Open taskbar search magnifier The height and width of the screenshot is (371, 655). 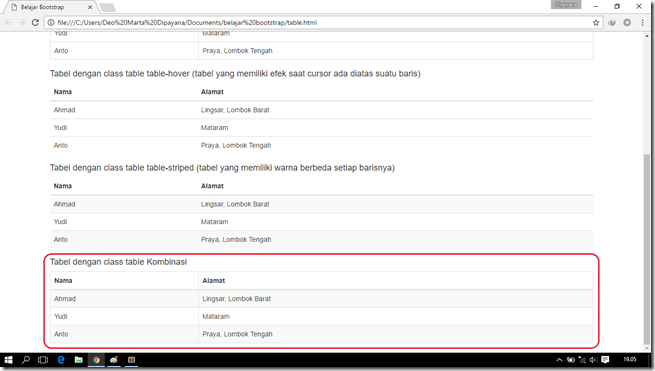(26, 360)
